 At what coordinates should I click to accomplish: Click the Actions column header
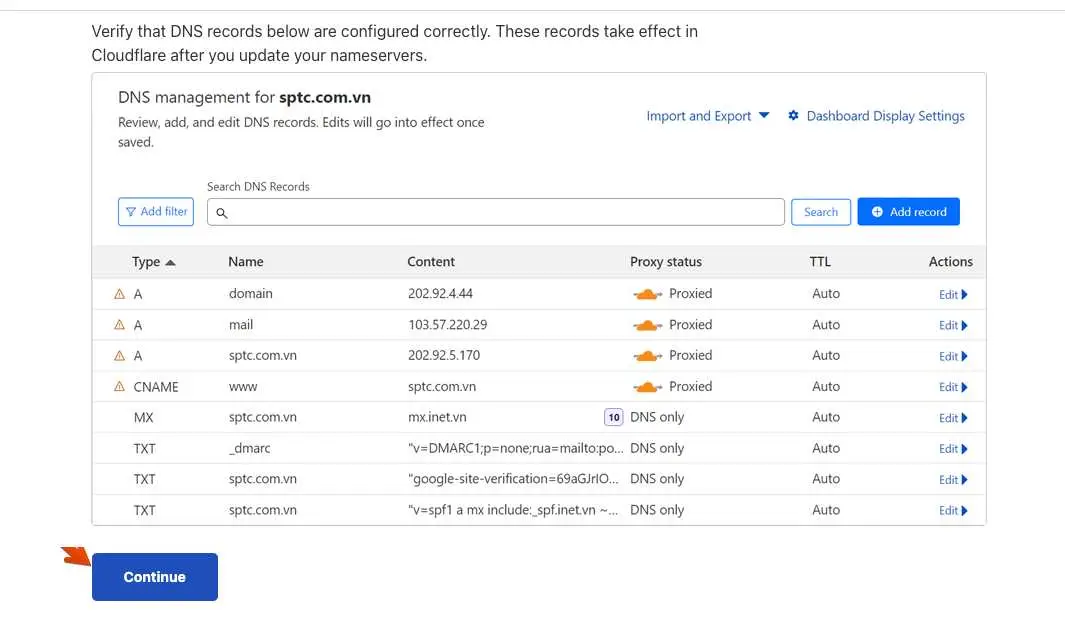[950, 261]
